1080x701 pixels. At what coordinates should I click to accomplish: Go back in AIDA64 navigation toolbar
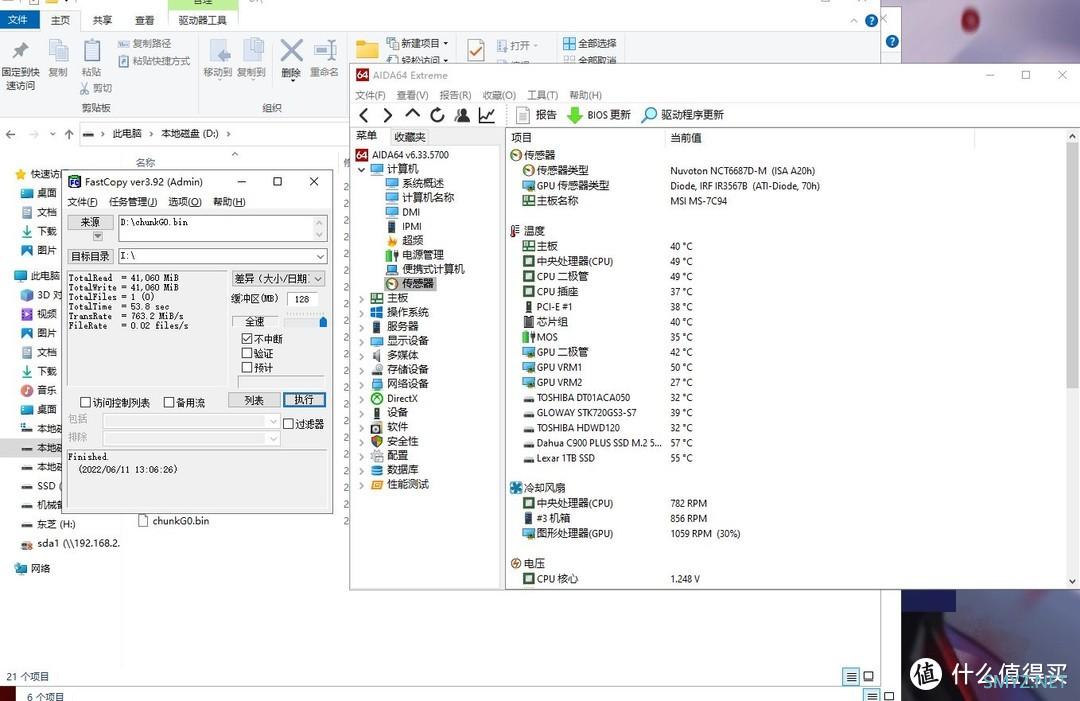click(364, 115)
